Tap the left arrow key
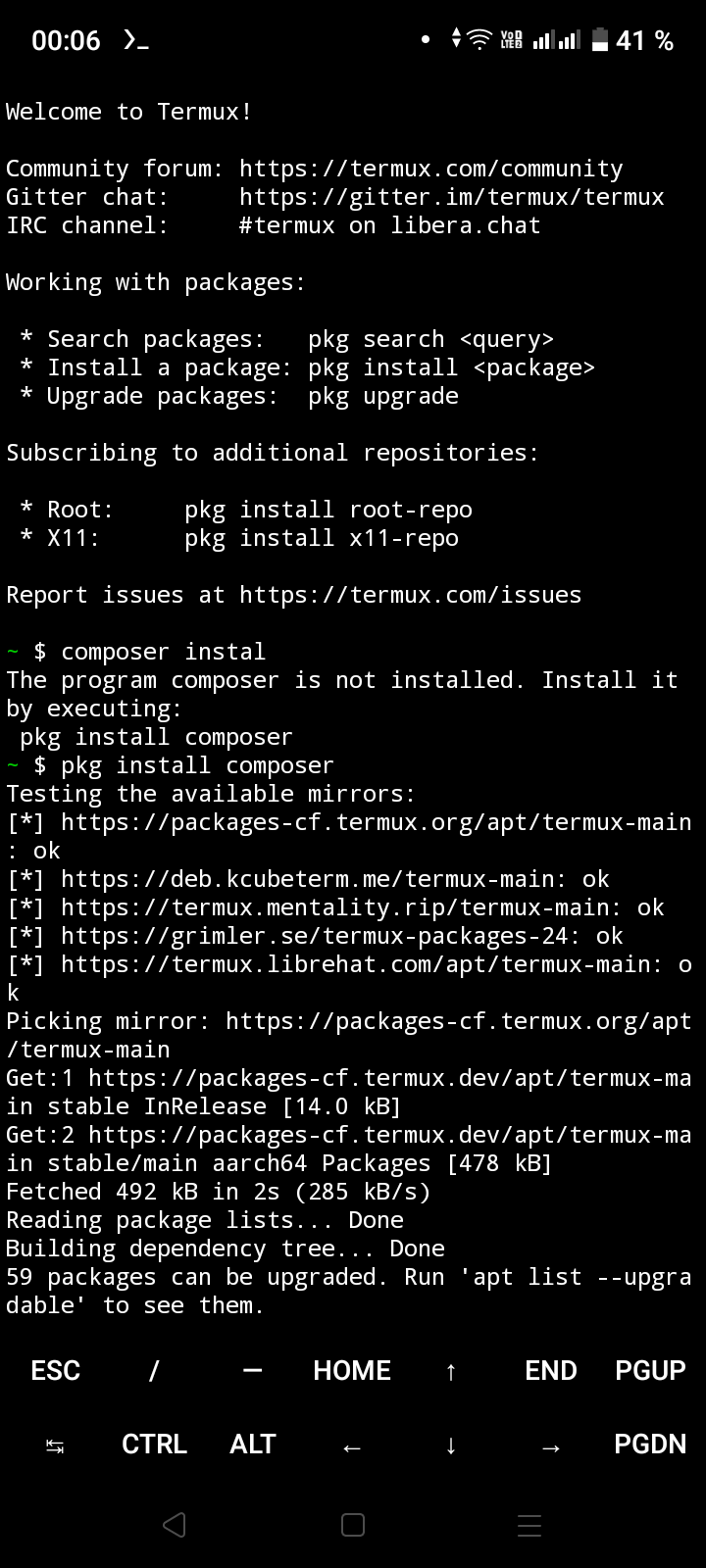706x1568 pixels. click(x=352, y=1445)
